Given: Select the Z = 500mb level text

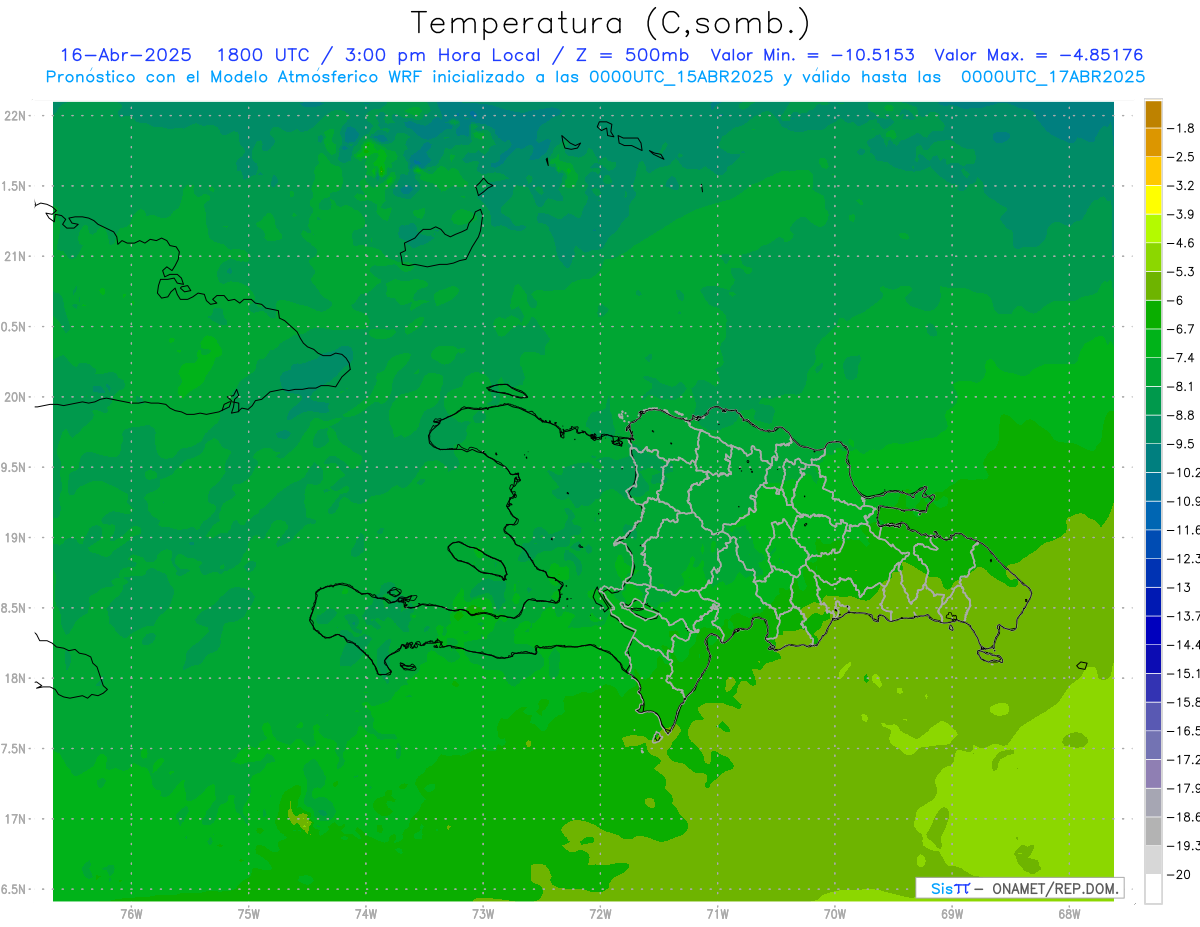Looking at the screenshot, I should pos(632,55).
